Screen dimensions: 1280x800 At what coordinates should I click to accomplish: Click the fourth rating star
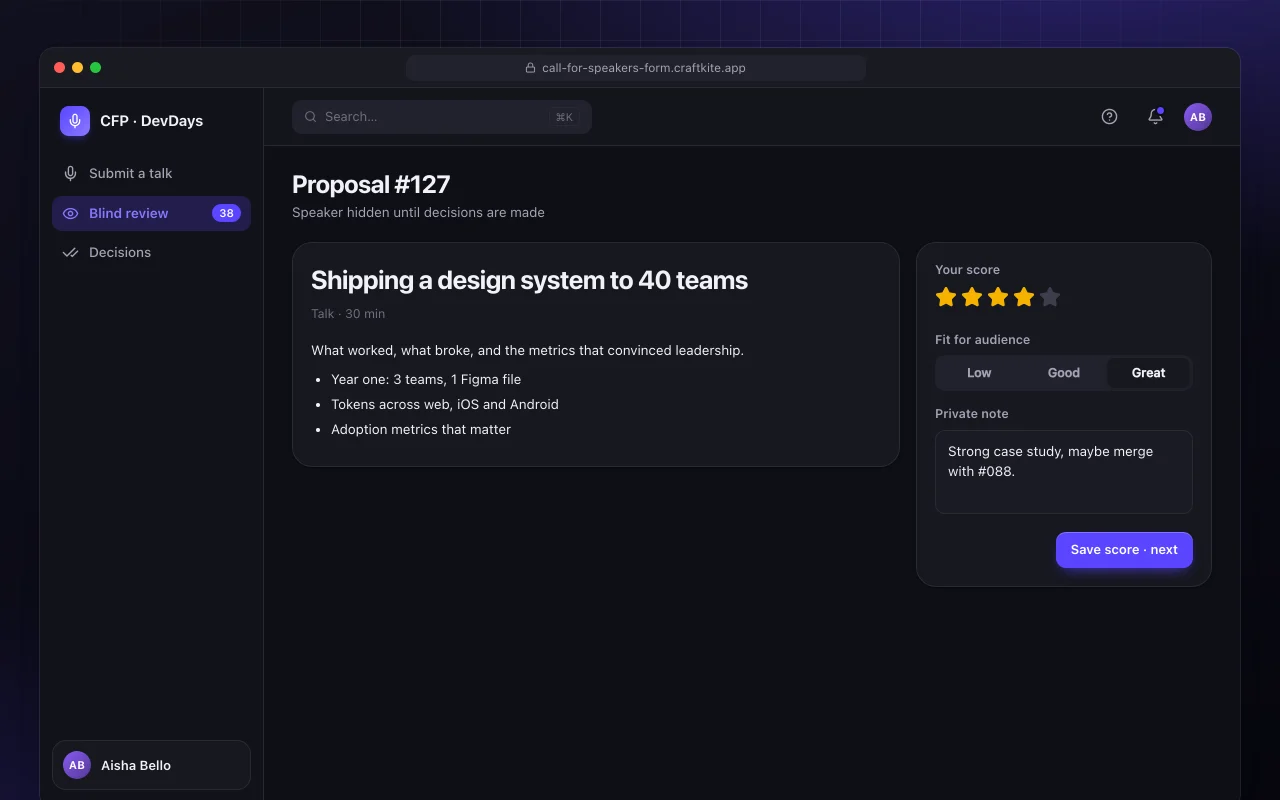coord(1024,297)
